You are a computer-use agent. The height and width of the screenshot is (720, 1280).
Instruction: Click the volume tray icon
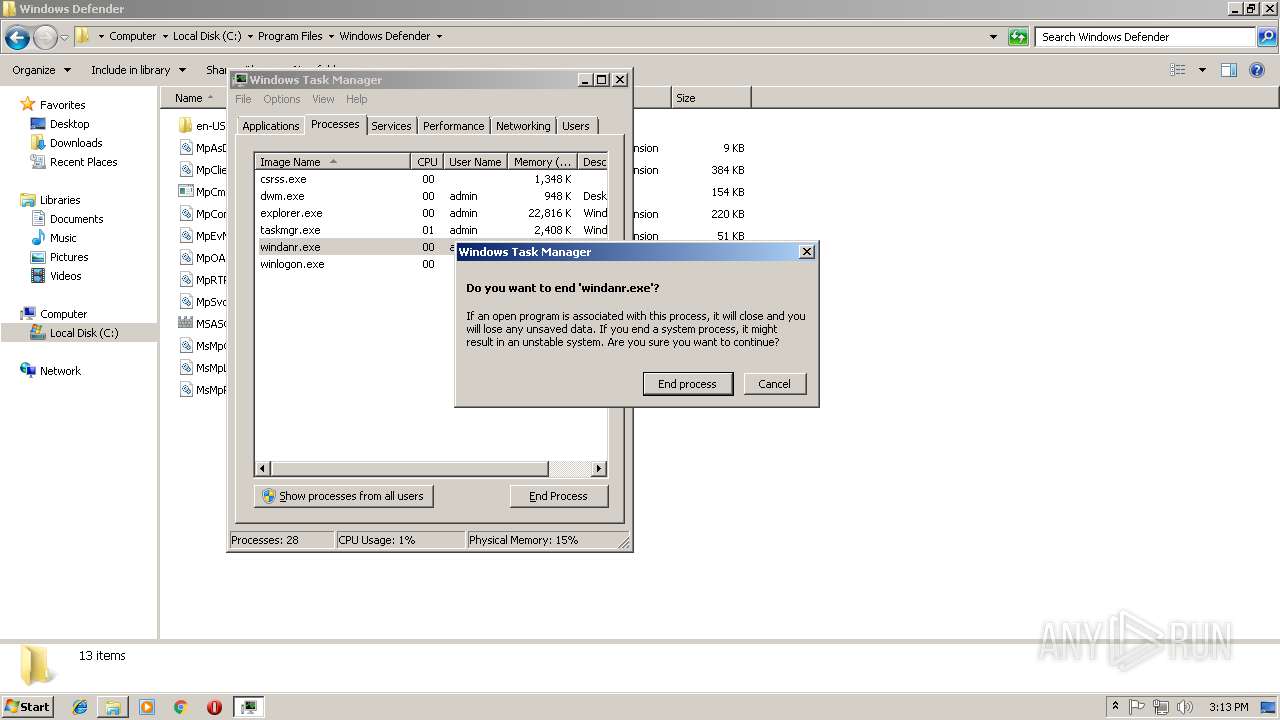point(1185,707)
